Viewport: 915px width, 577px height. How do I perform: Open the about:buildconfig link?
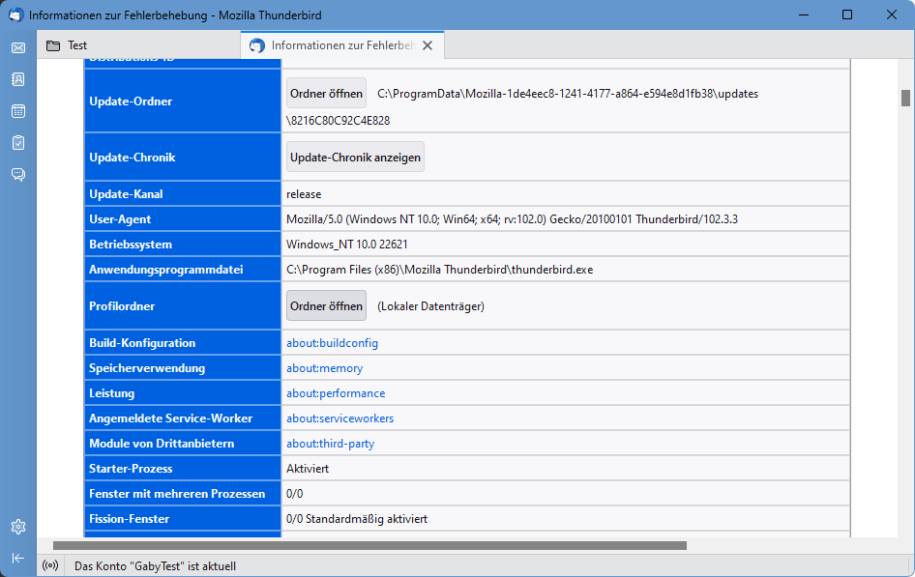(x=335, y=342)
